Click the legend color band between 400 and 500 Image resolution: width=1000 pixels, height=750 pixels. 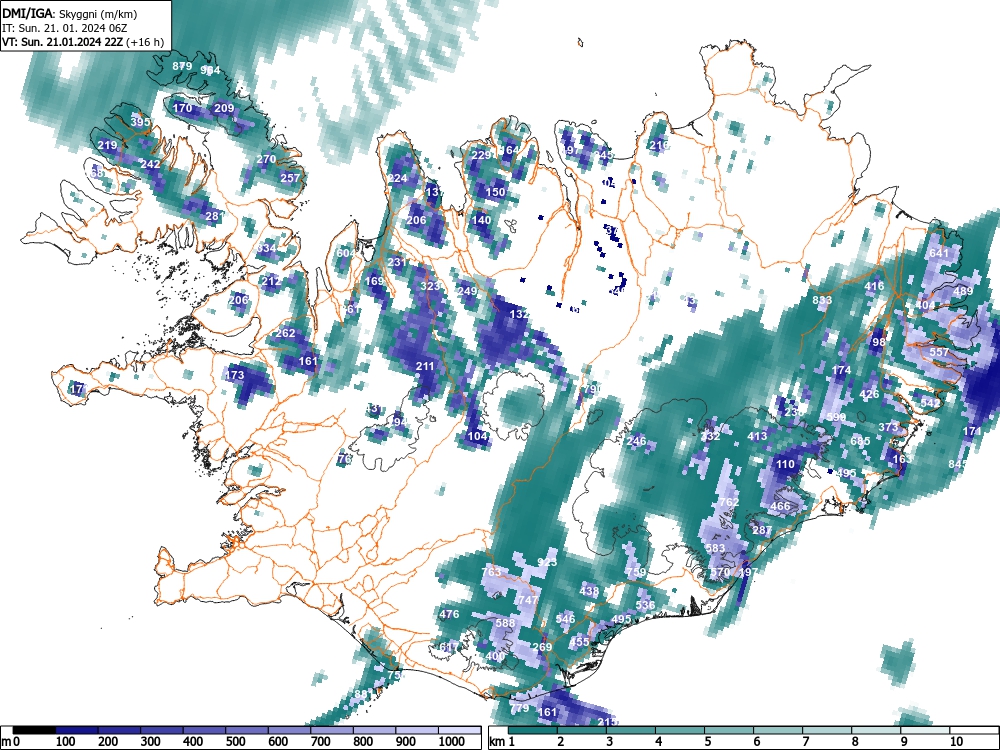click(x=205, y=730)
